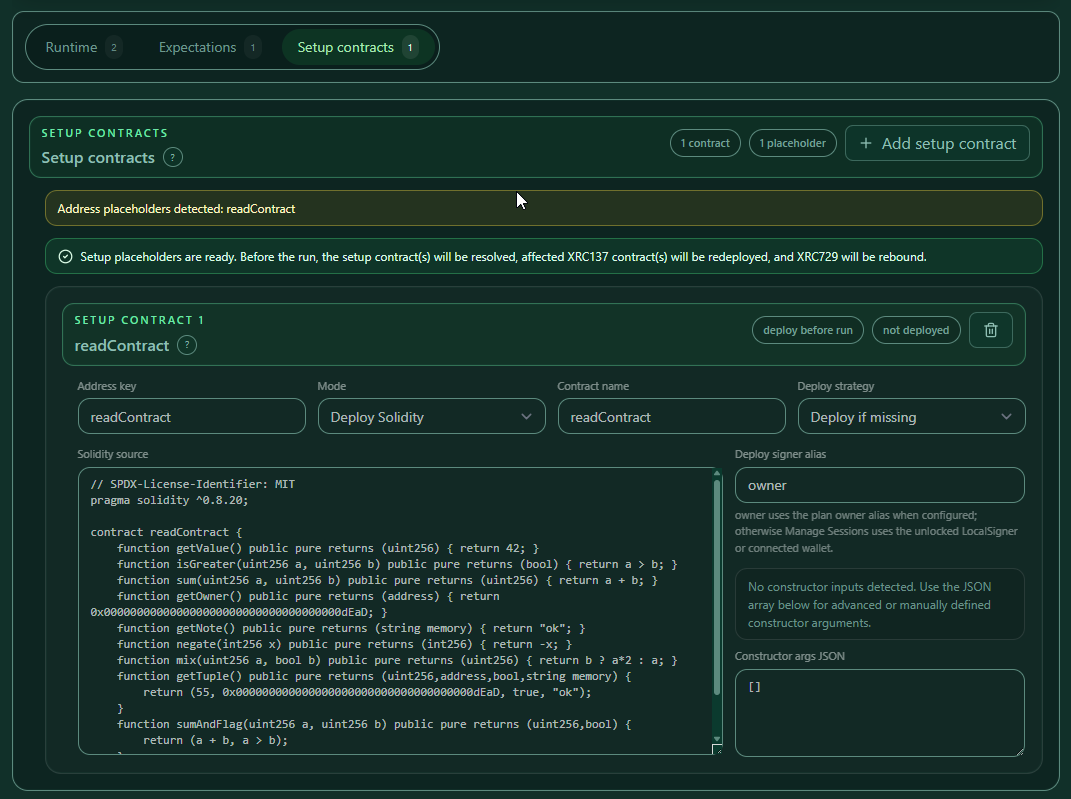Image resolution: width=1071 pixels, height=799 pixels.
Task: Open the Deploy strategy dropdown
Action: click(911, 417)
